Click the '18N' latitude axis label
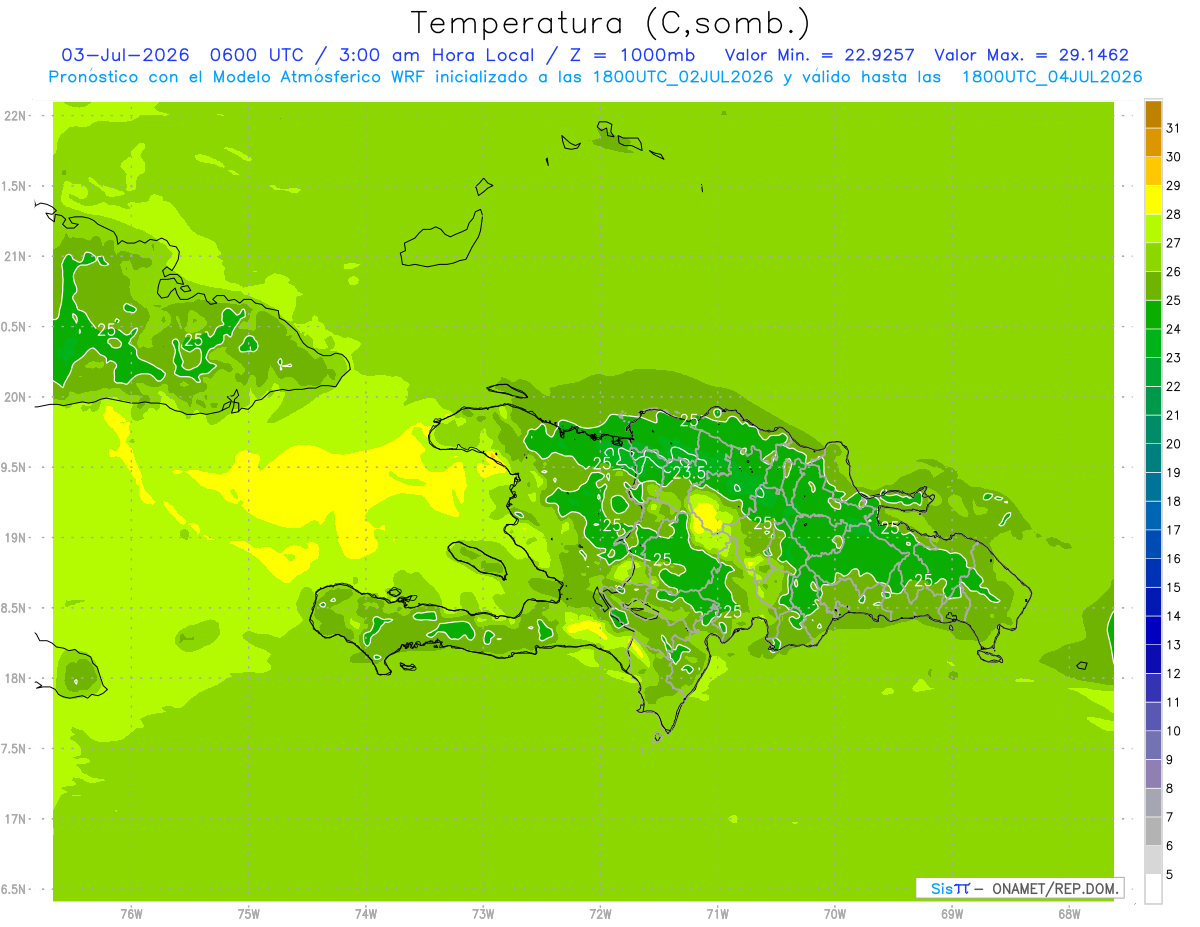 coord(15,678)
